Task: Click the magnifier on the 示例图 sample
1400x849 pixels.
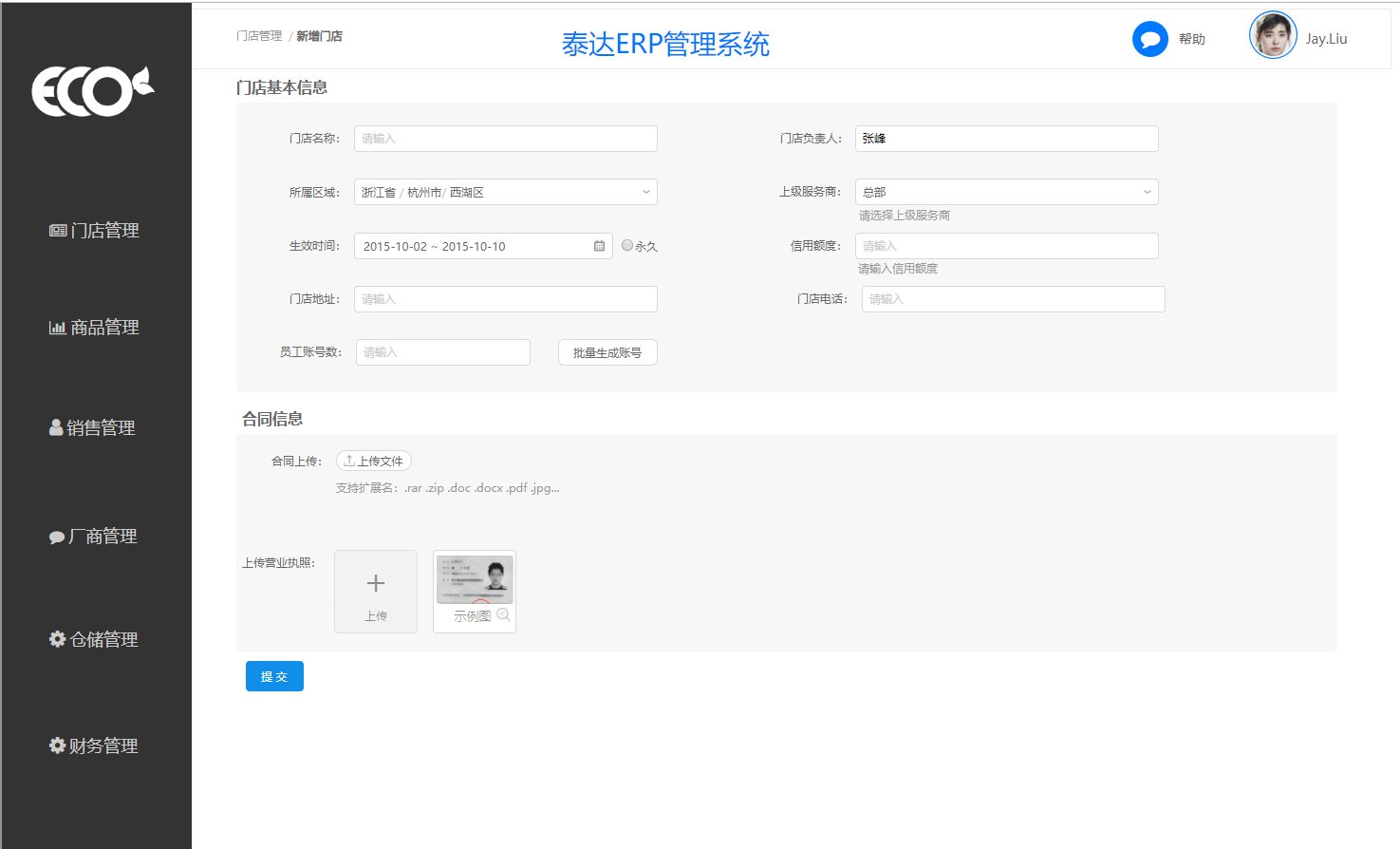Action: (x=504, y=614)
